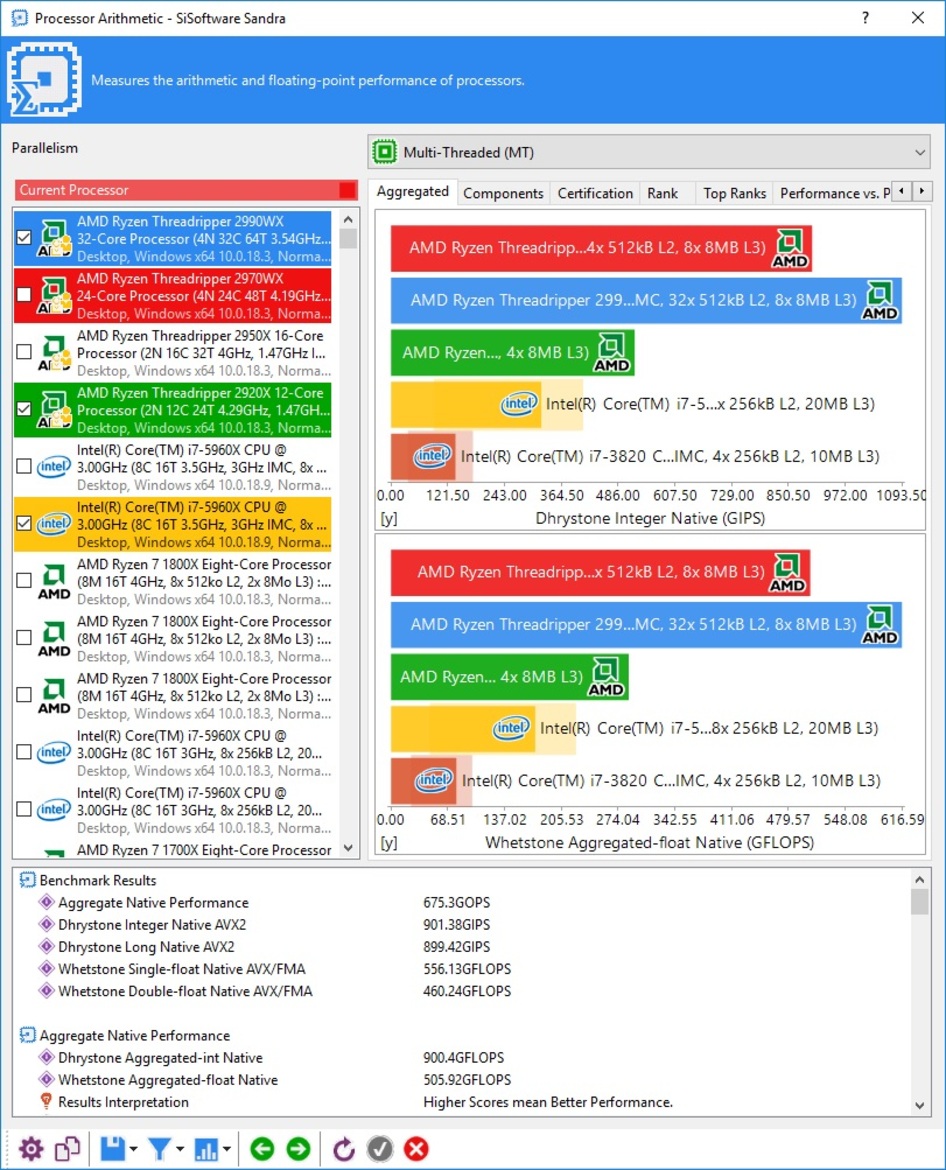946x1170 pixels.
Task: Open the Multi-Threaded (MT) parallelism dropdown
Action: (x=649, y=152)
